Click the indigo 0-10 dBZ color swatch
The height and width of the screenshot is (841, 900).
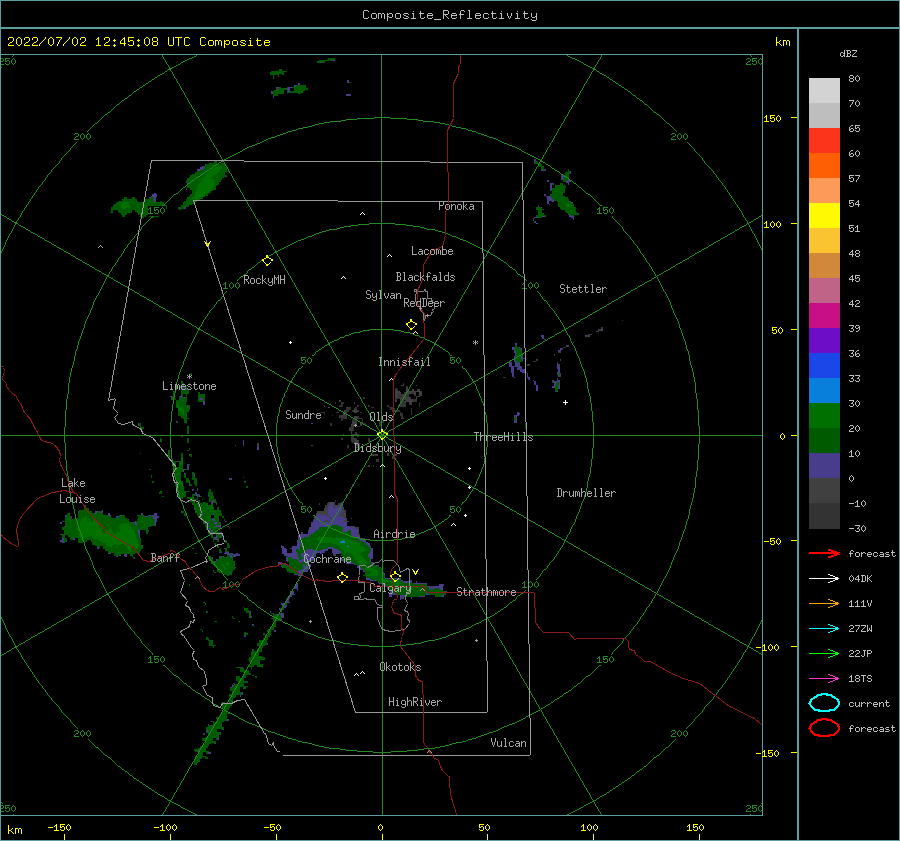824,466
